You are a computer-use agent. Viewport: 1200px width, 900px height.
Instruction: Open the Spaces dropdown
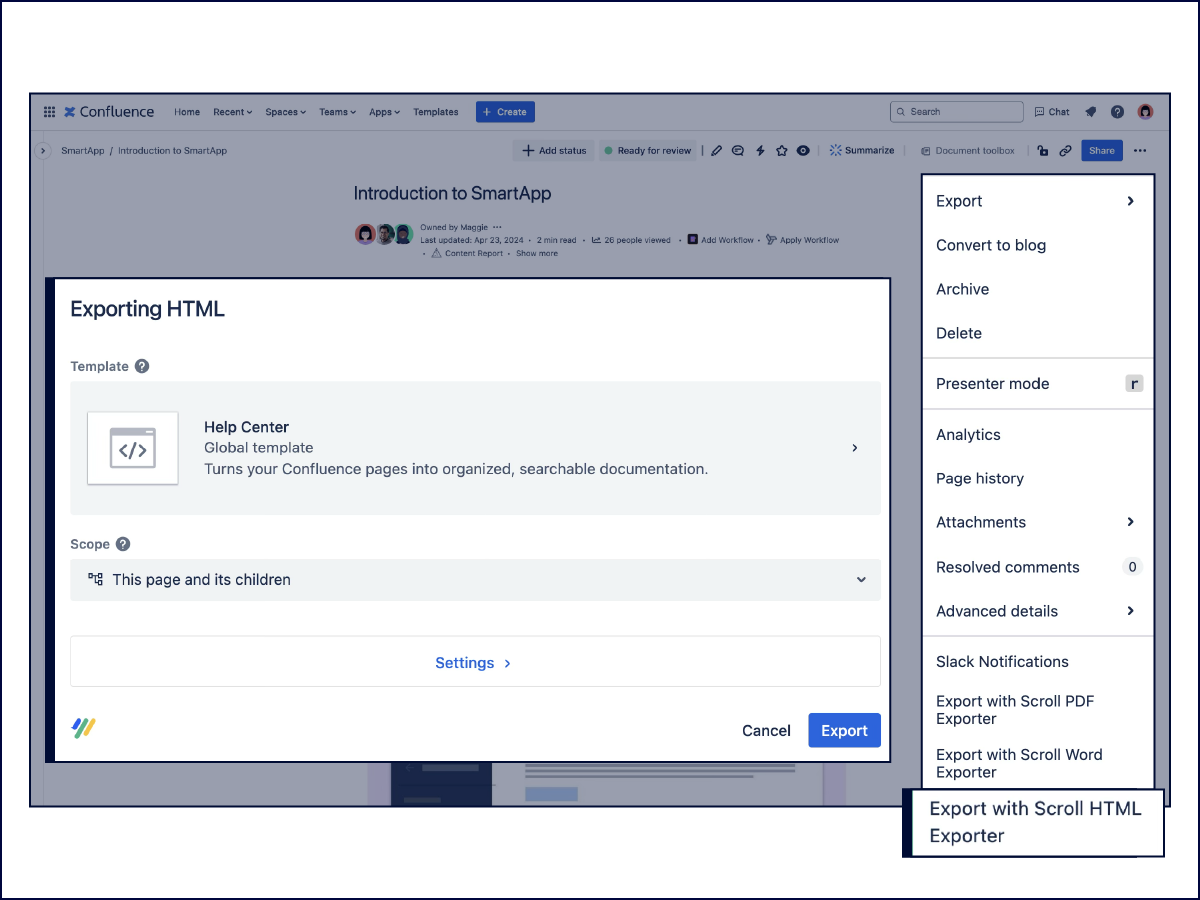tap(286, 112)
